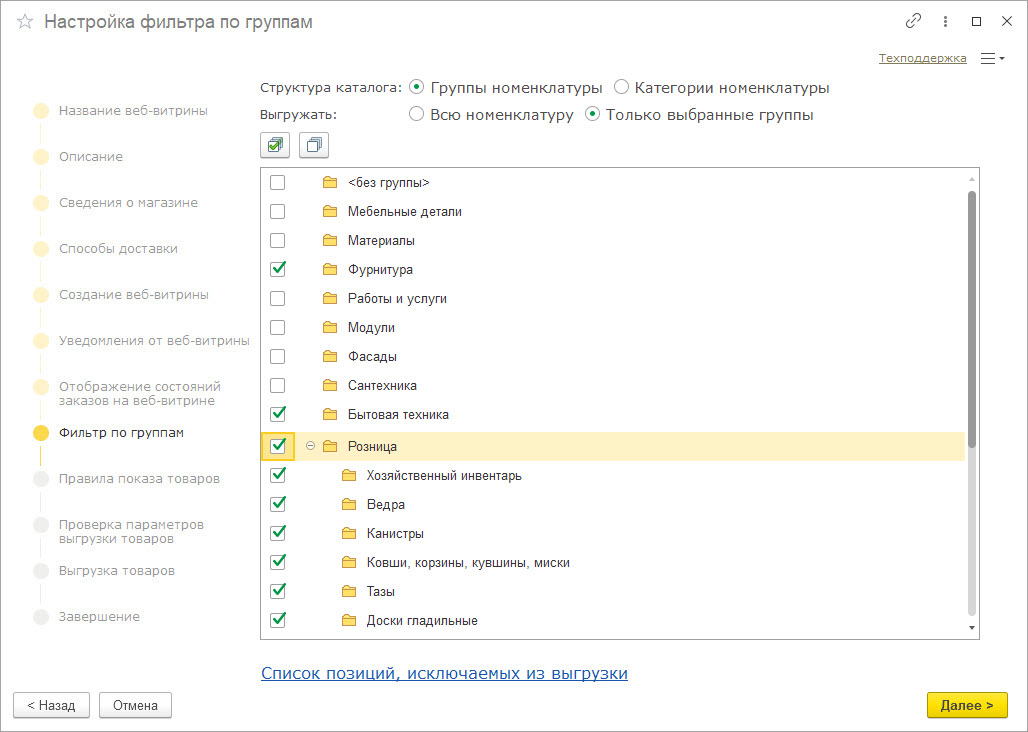Click the favorites star icon

tap(25, 22)
